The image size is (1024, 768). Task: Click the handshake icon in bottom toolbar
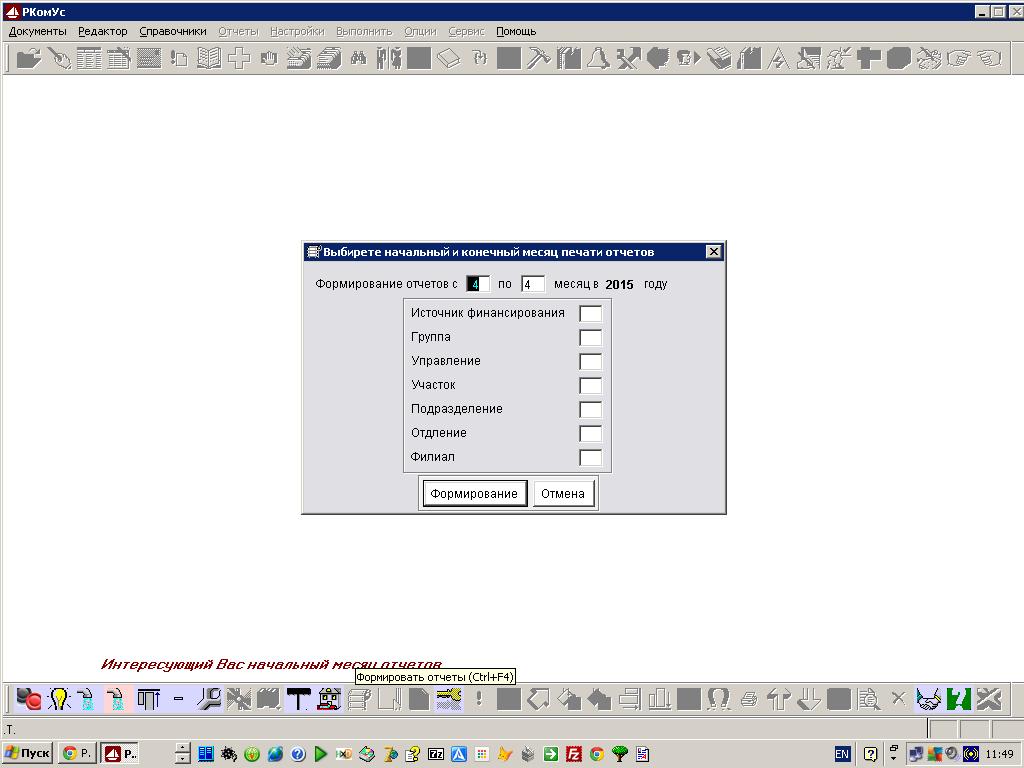pos(929,699)
